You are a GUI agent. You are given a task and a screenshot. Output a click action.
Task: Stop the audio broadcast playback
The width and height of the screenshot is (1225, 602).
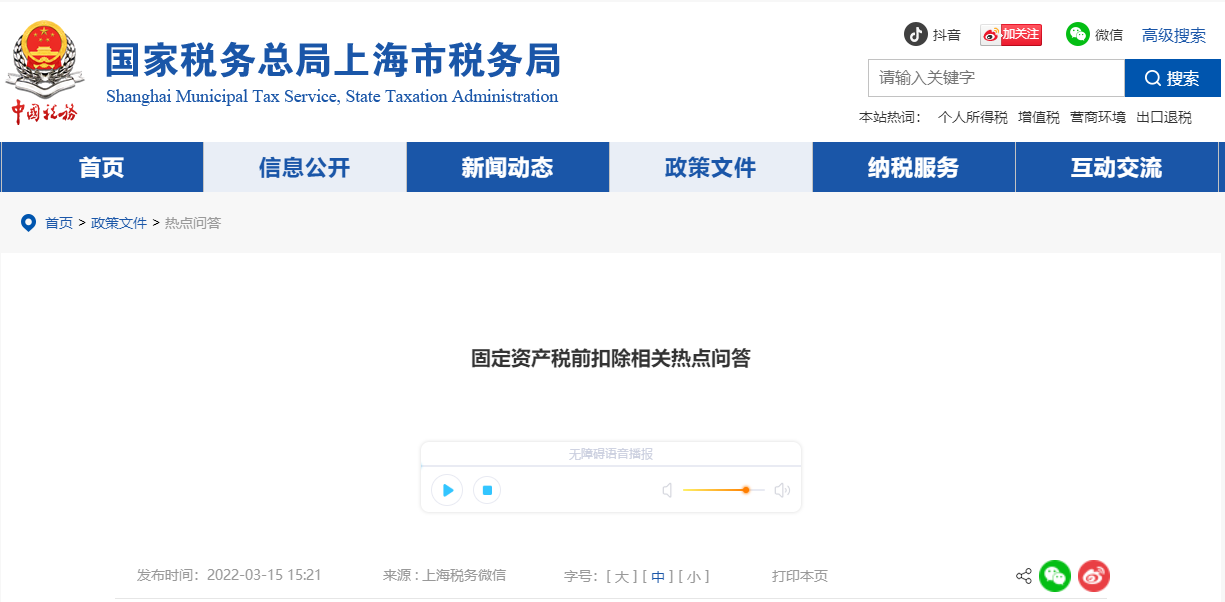[x=487, y=490]
